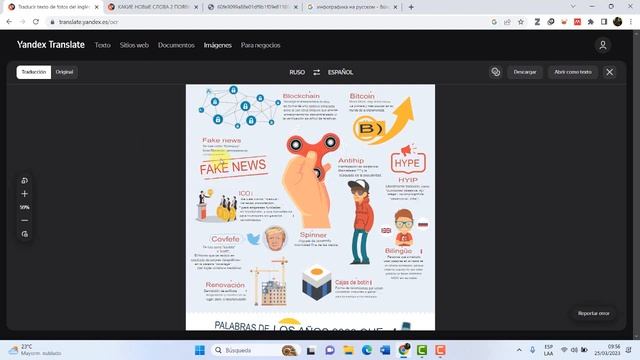Viewport: 640px width, 360px height.
Task: Open Microsoft Edge from the taskbar
Action: (367, 350)
